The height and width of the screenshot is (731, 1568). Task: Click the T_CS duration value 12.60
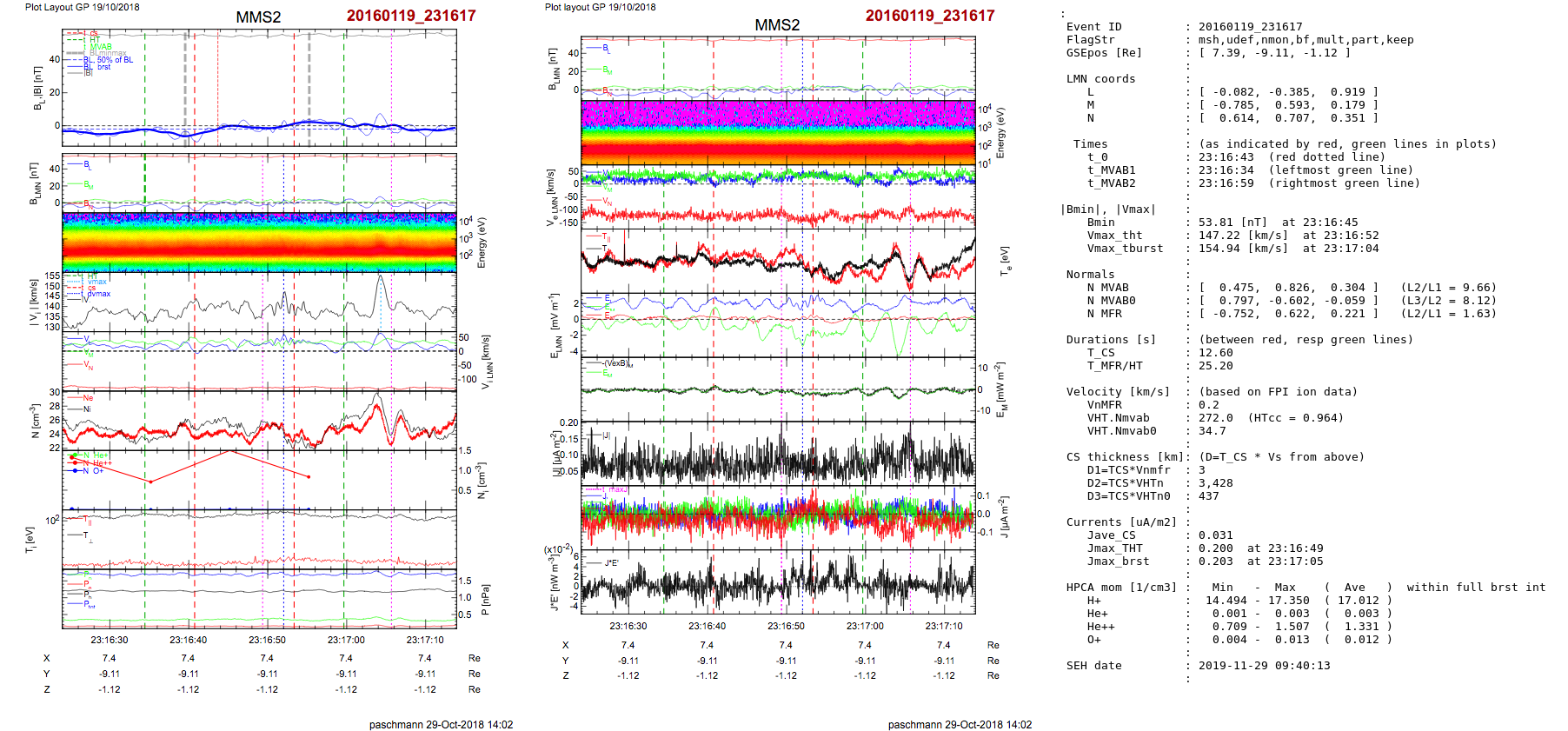[1215, 353]
